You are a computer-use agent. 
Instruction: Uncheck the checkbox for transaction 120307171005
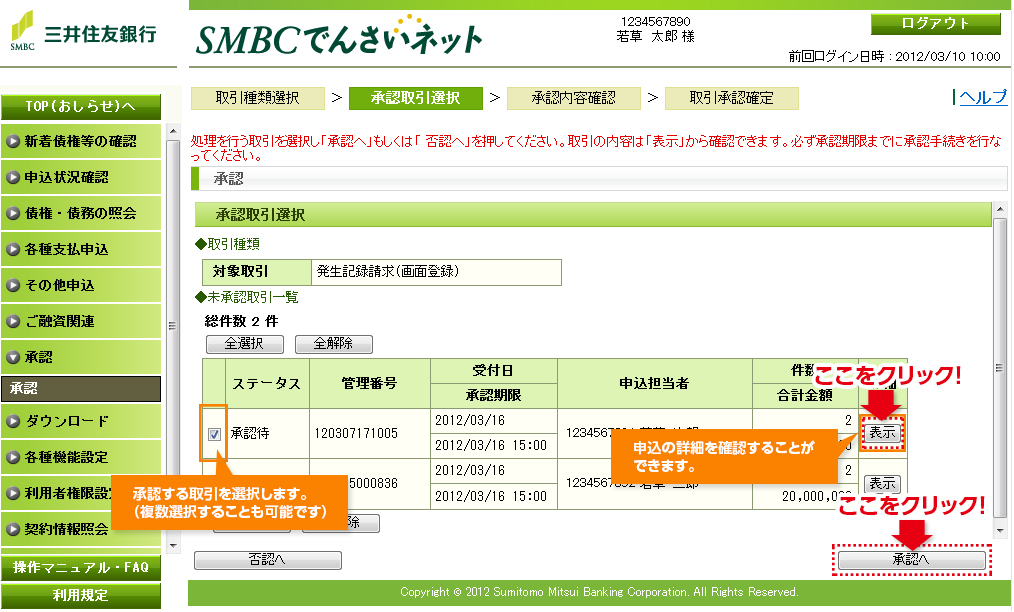click(215, 434)
